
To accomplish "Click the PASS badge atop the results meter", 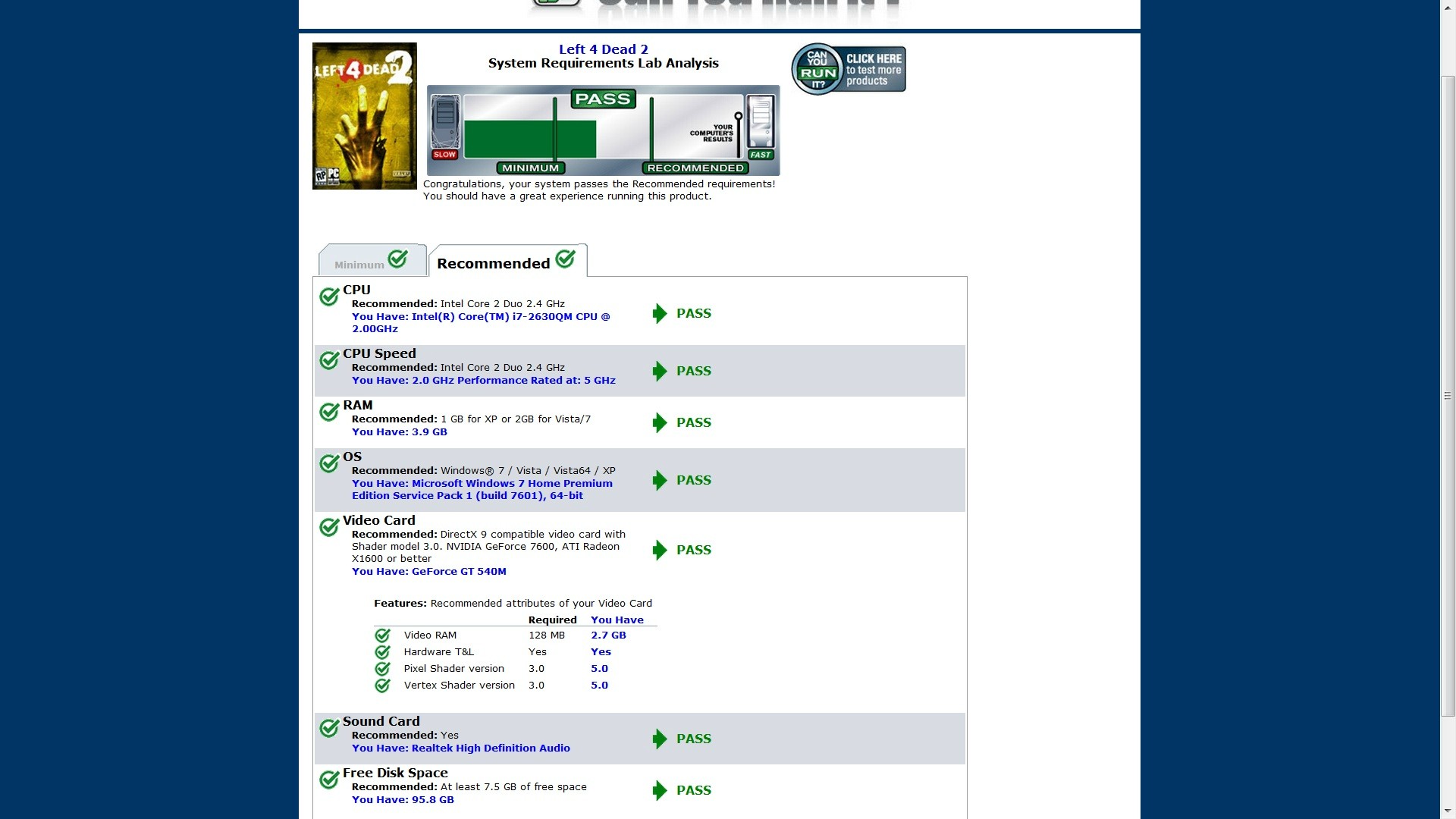I will click(603, 99).
